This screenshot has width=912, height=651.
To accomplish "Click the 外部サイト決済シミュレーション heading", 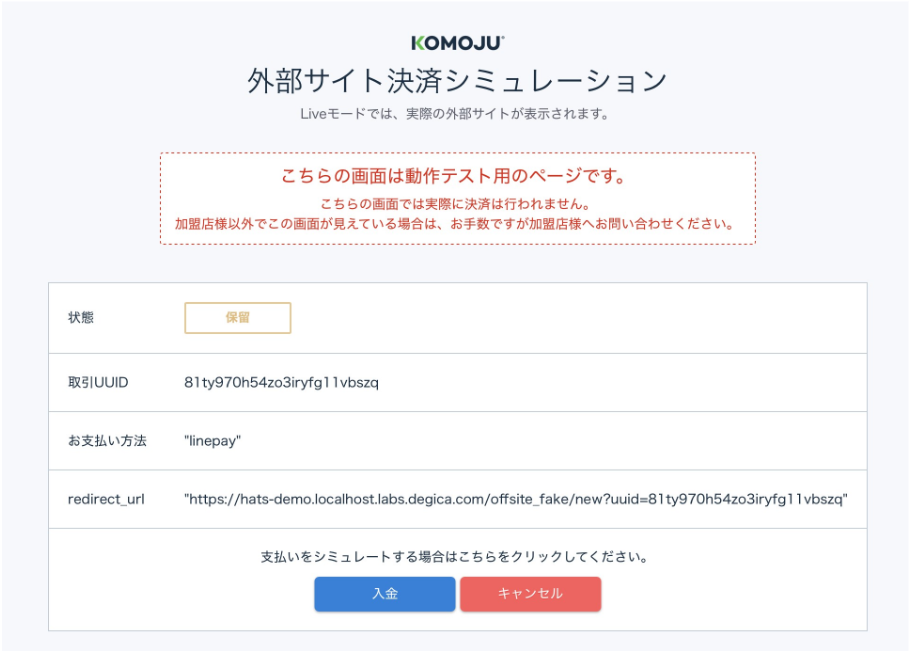I will [x=457, y=81].
